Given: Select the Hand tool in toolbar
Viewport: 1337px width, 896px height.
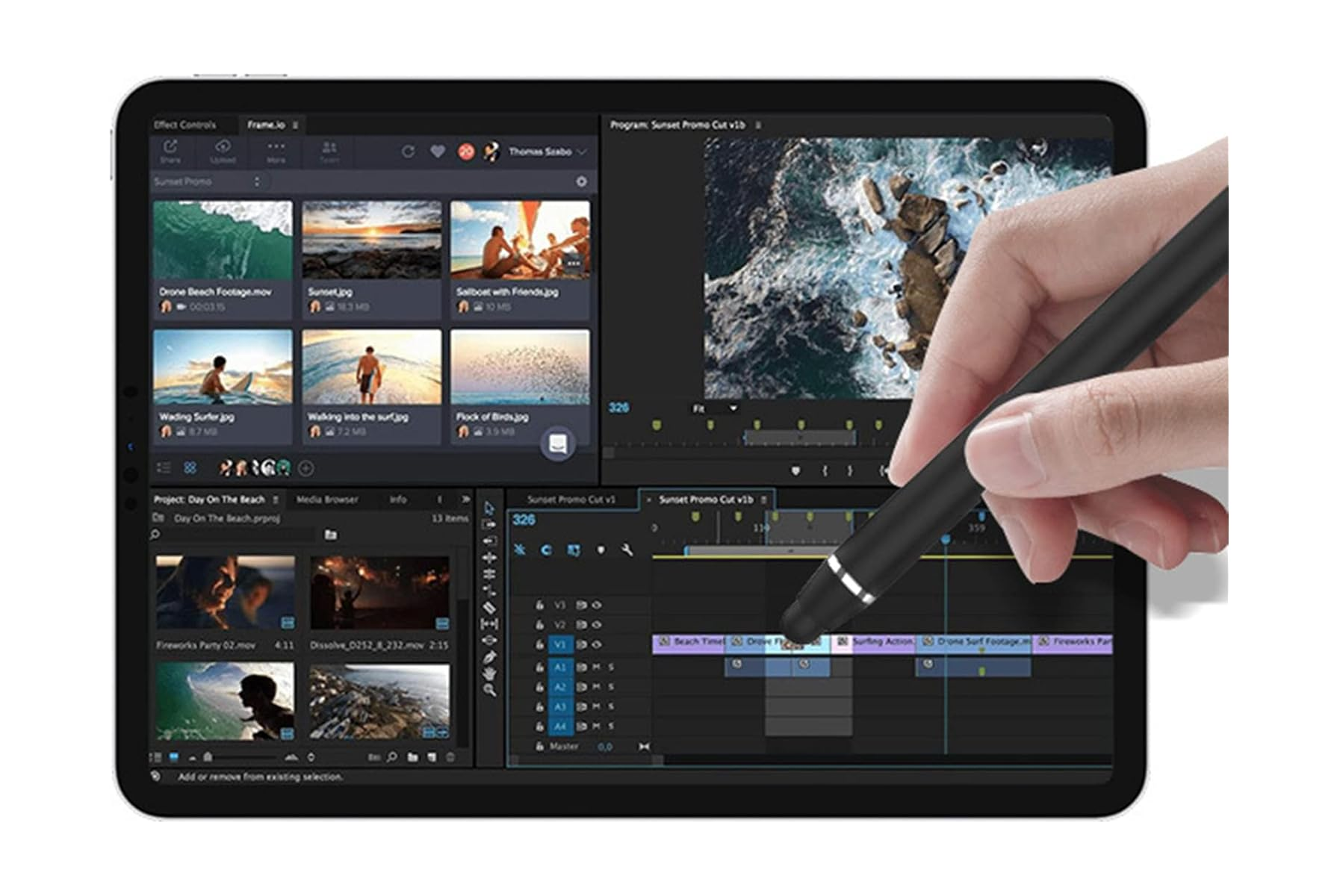Looking at the screenshot, I should coord(489,673).
